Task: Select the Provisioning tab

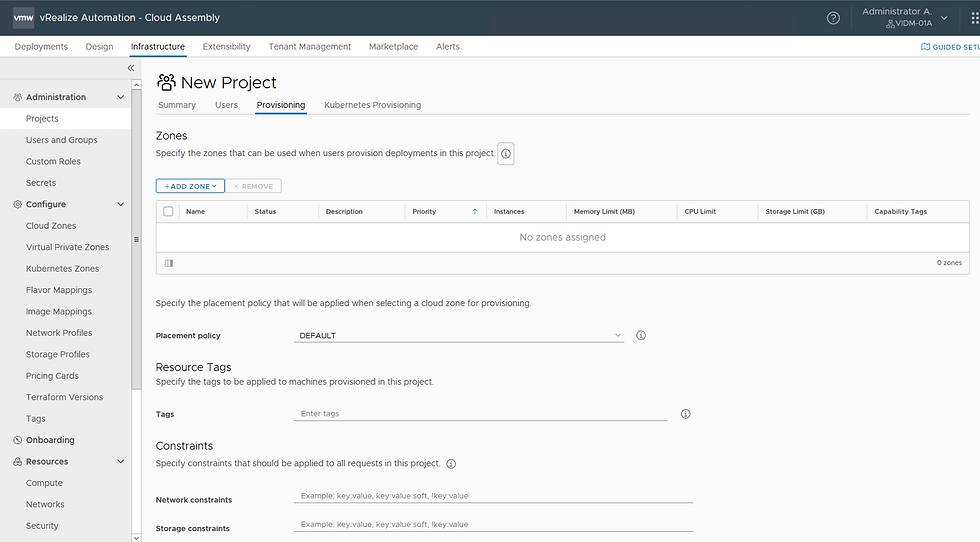Action: pyautogui.click(x=281, y=105)
